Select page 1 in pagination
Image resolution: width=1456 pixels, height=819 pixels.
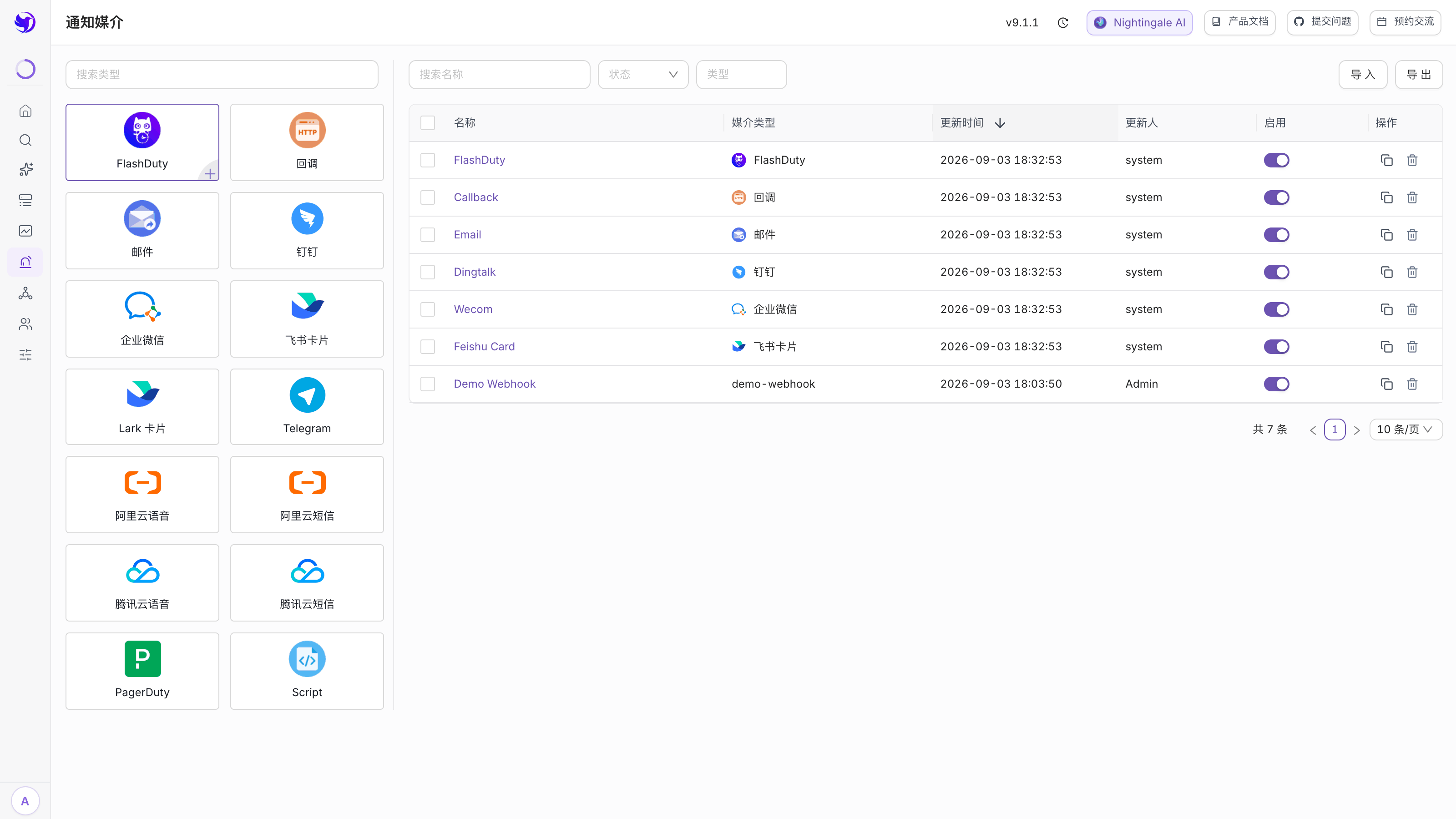point(1335,430)
